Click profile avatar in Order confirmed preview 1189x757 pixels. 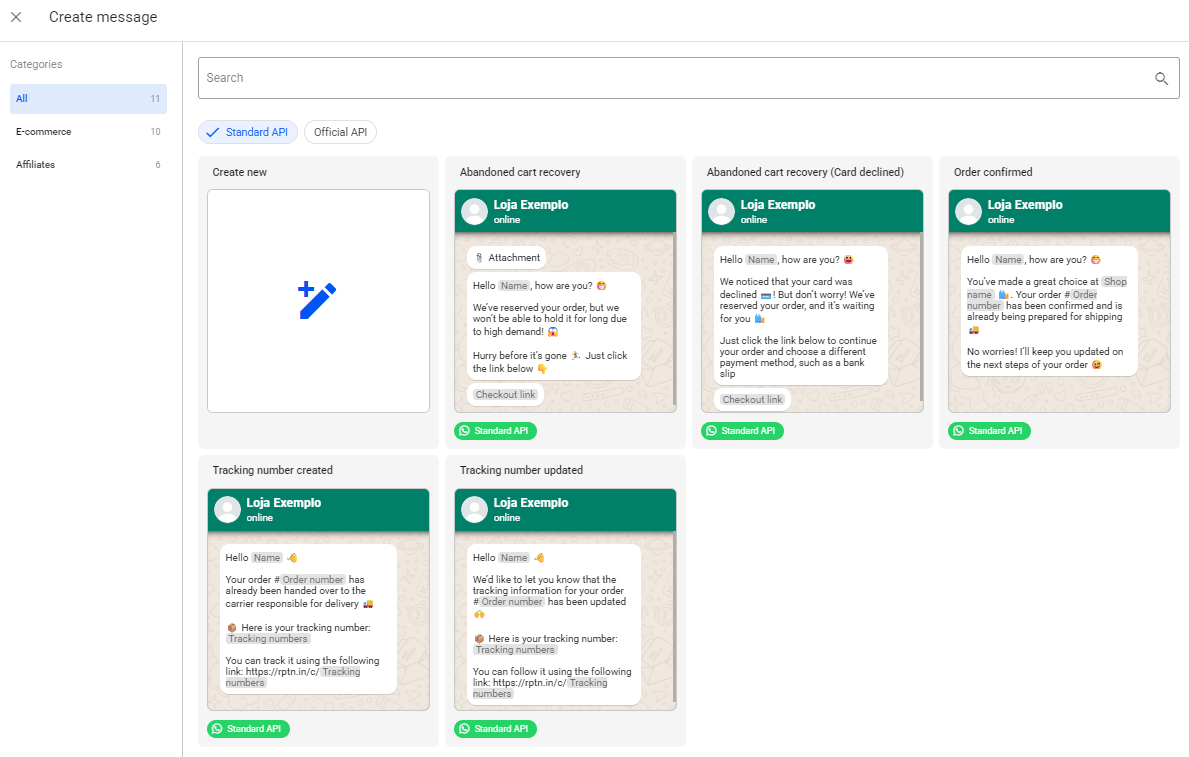[968, 211]
